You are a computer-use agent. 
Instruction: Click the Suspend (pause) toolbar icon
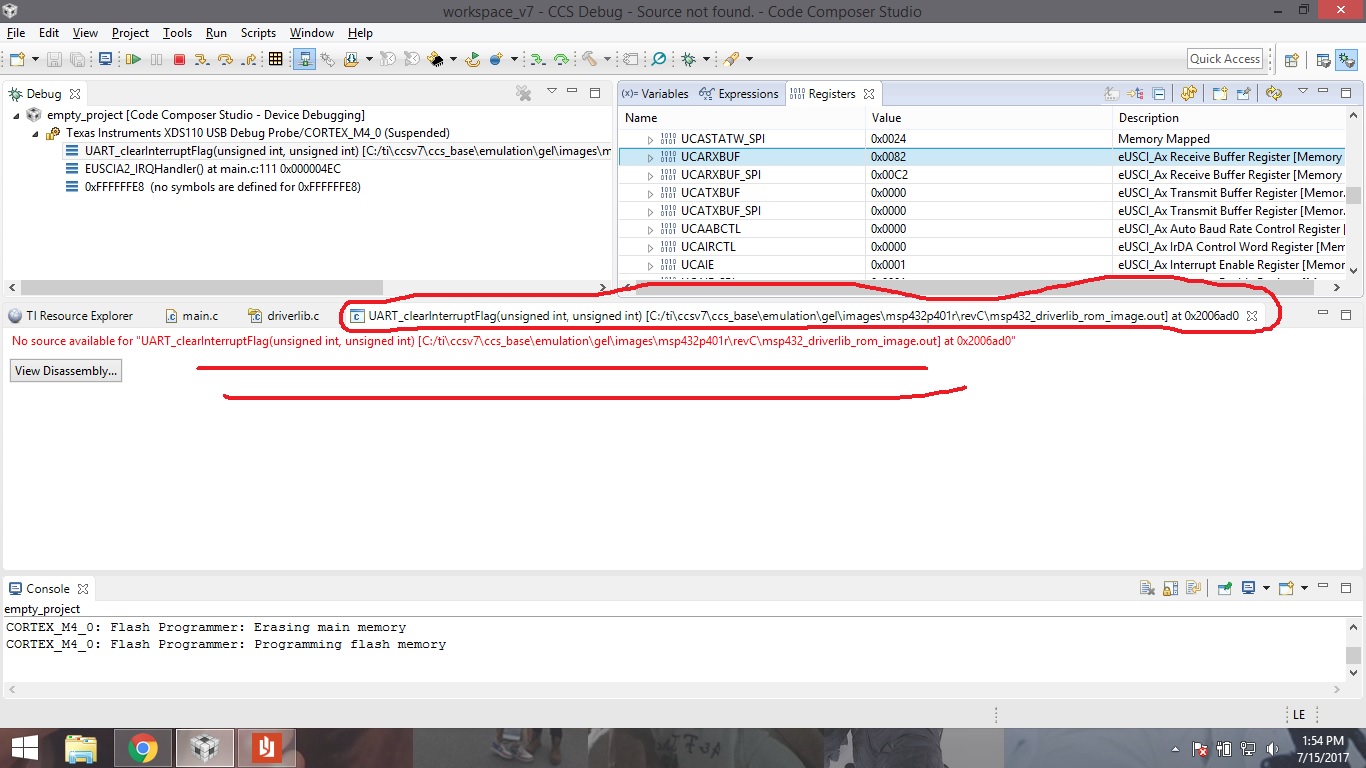point(156,60)
